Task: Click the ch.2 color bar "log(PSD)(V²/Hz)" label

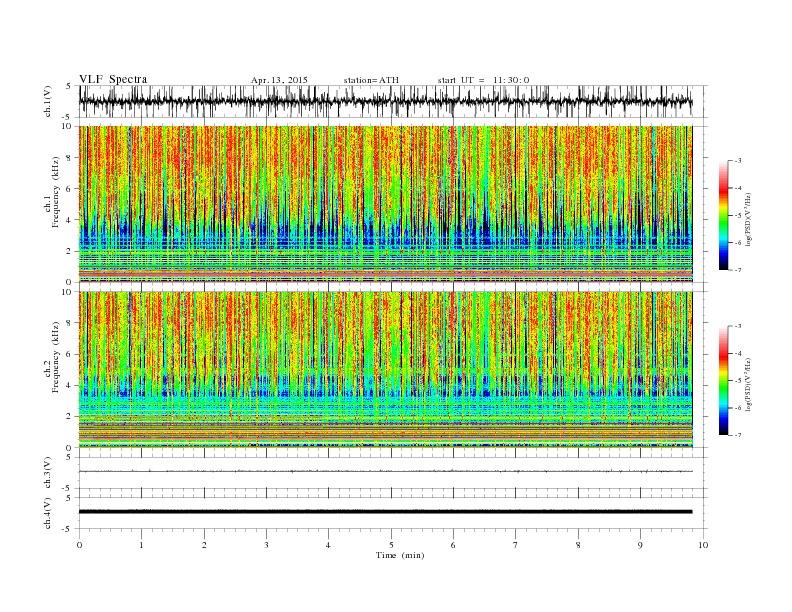Action: point(748,384)
